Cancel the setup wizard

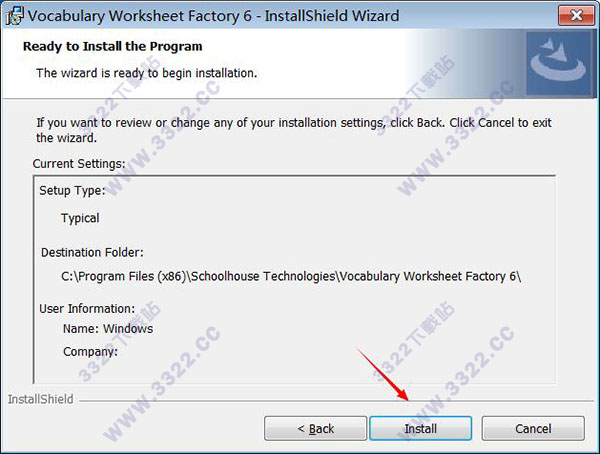pyautogui.click(x=533, y=428)
